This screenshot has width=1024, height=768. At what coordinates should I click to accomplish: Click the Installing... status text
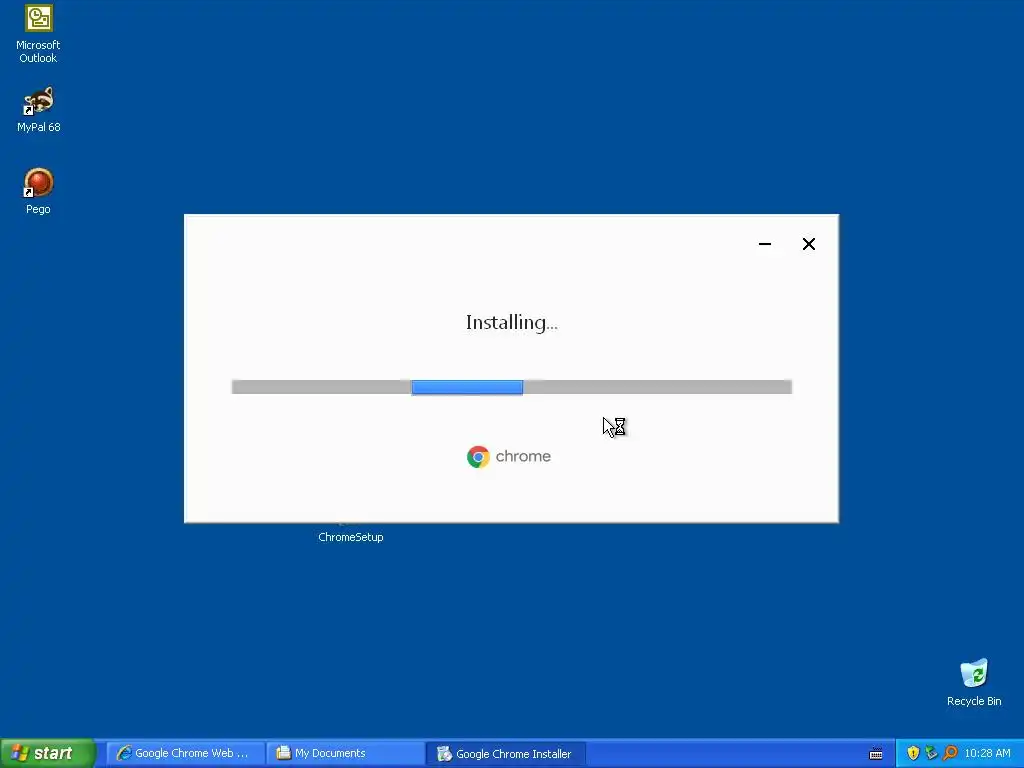coord(511,323)
